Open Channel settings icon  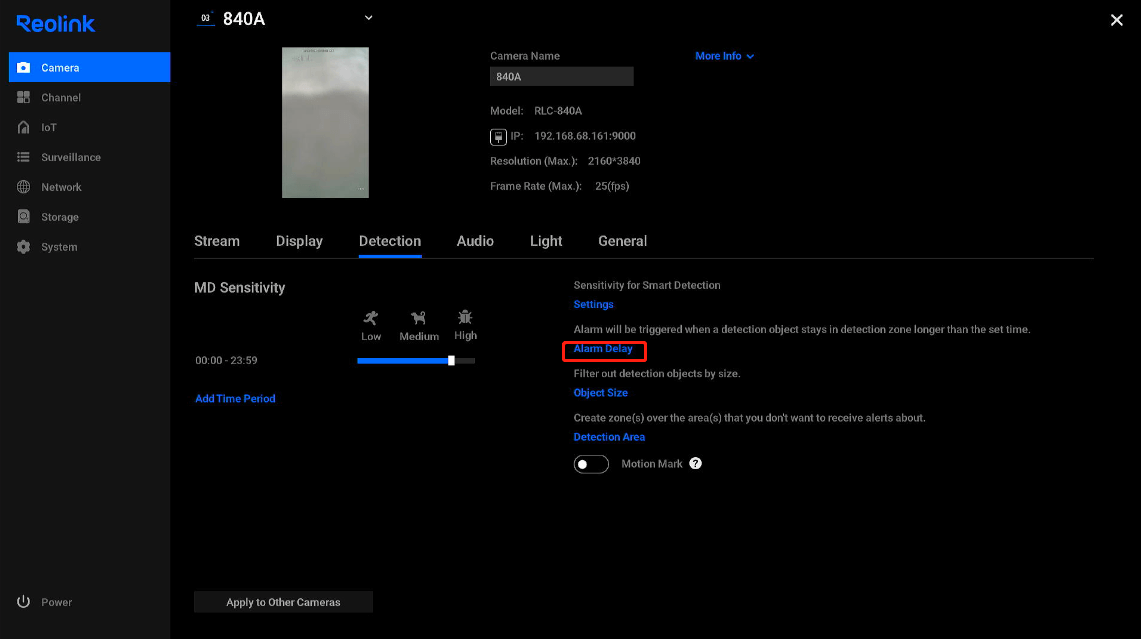[x=23, y=98]
